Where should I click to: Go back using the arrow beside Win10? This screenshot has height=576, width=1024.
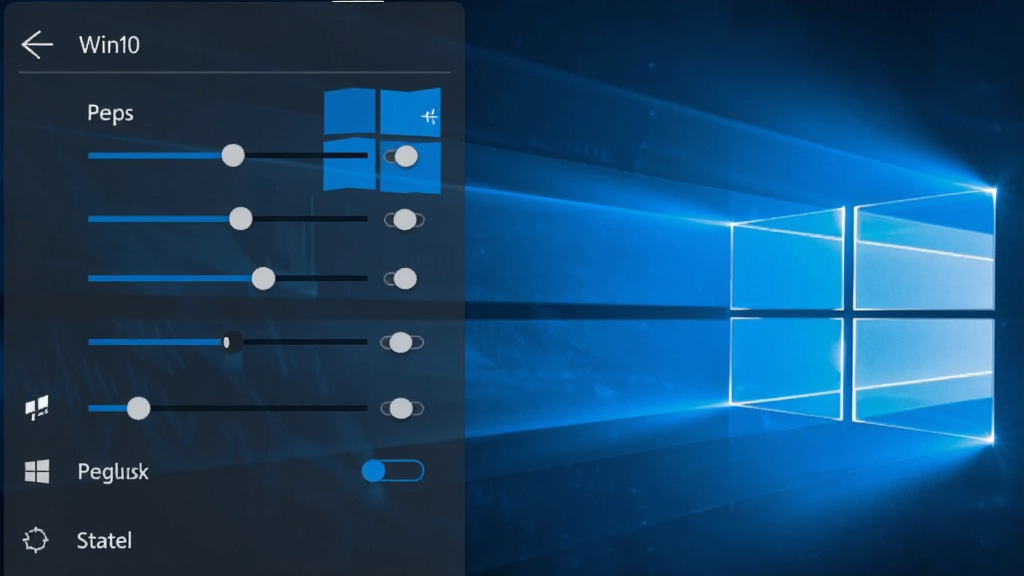tap(37, 44)
